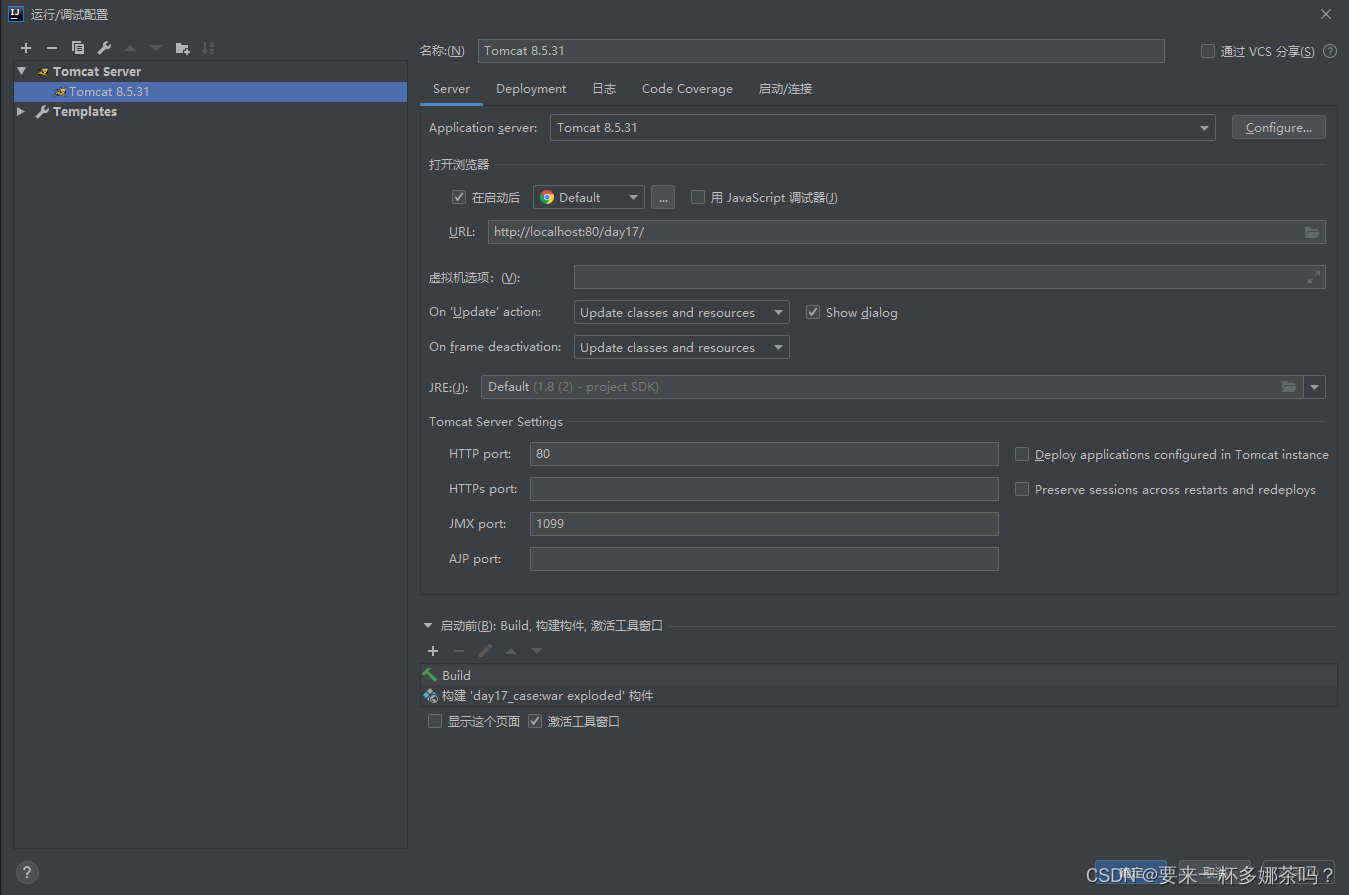Move the configuration down in the list toolbar

[156, 48]
